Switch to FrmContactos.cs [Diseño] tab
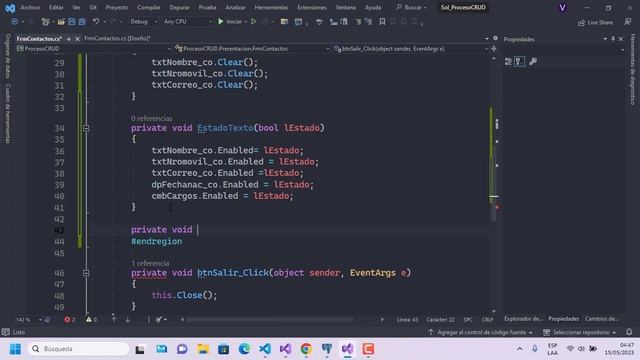The image size is (640, 360). [x=117, y=38]
